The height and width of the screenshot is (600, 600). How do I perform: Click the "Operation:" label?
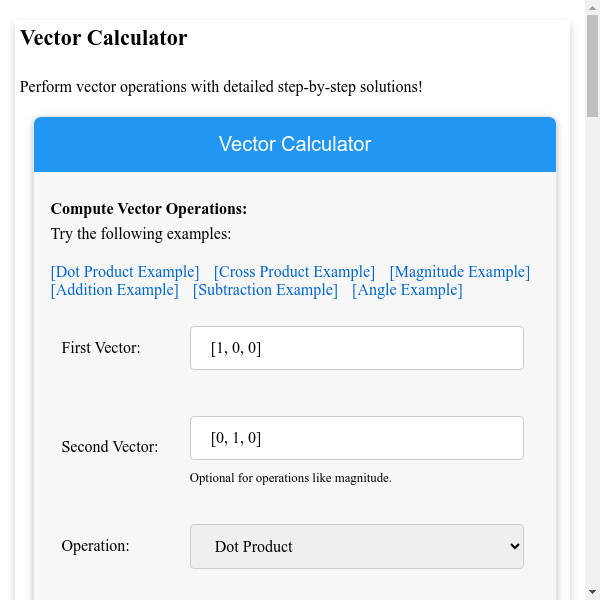click(x=95, y=547)
